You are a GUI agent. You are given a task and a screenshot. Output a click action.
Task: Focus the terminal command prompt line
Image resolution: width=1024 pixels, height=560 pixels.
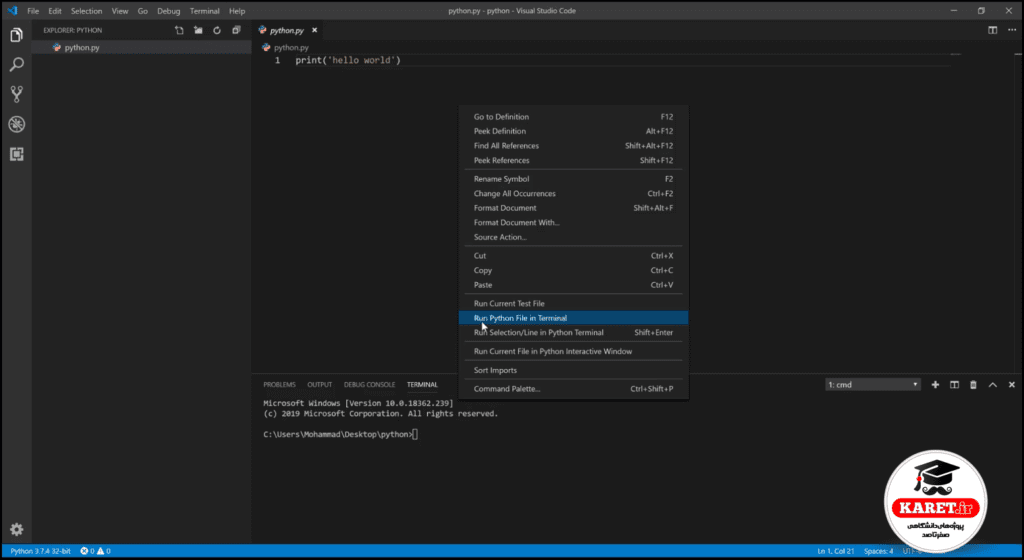click(340, 434)
